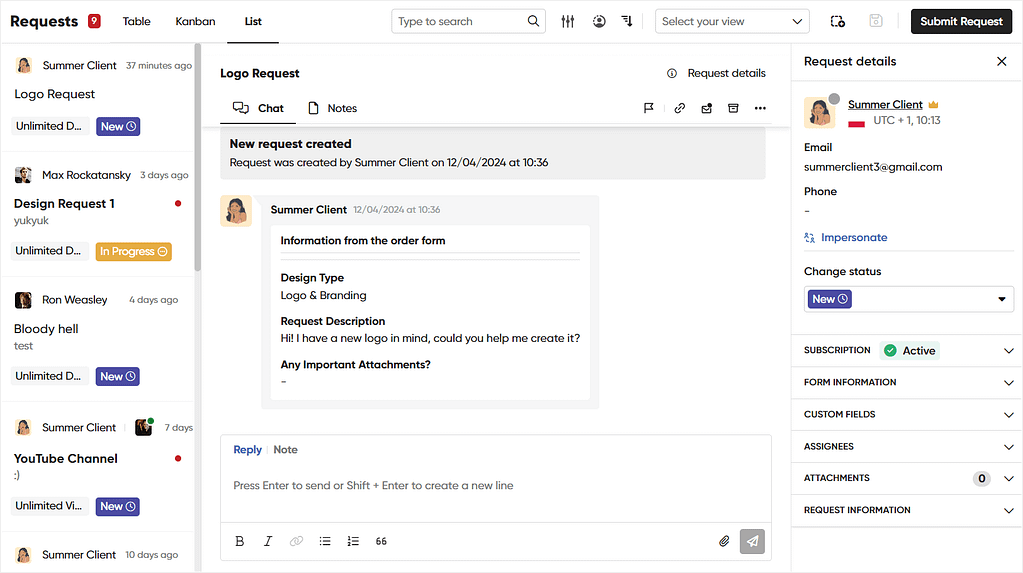Click into the reply message text area
The image size is (1023, 573).
click(496, 486)
